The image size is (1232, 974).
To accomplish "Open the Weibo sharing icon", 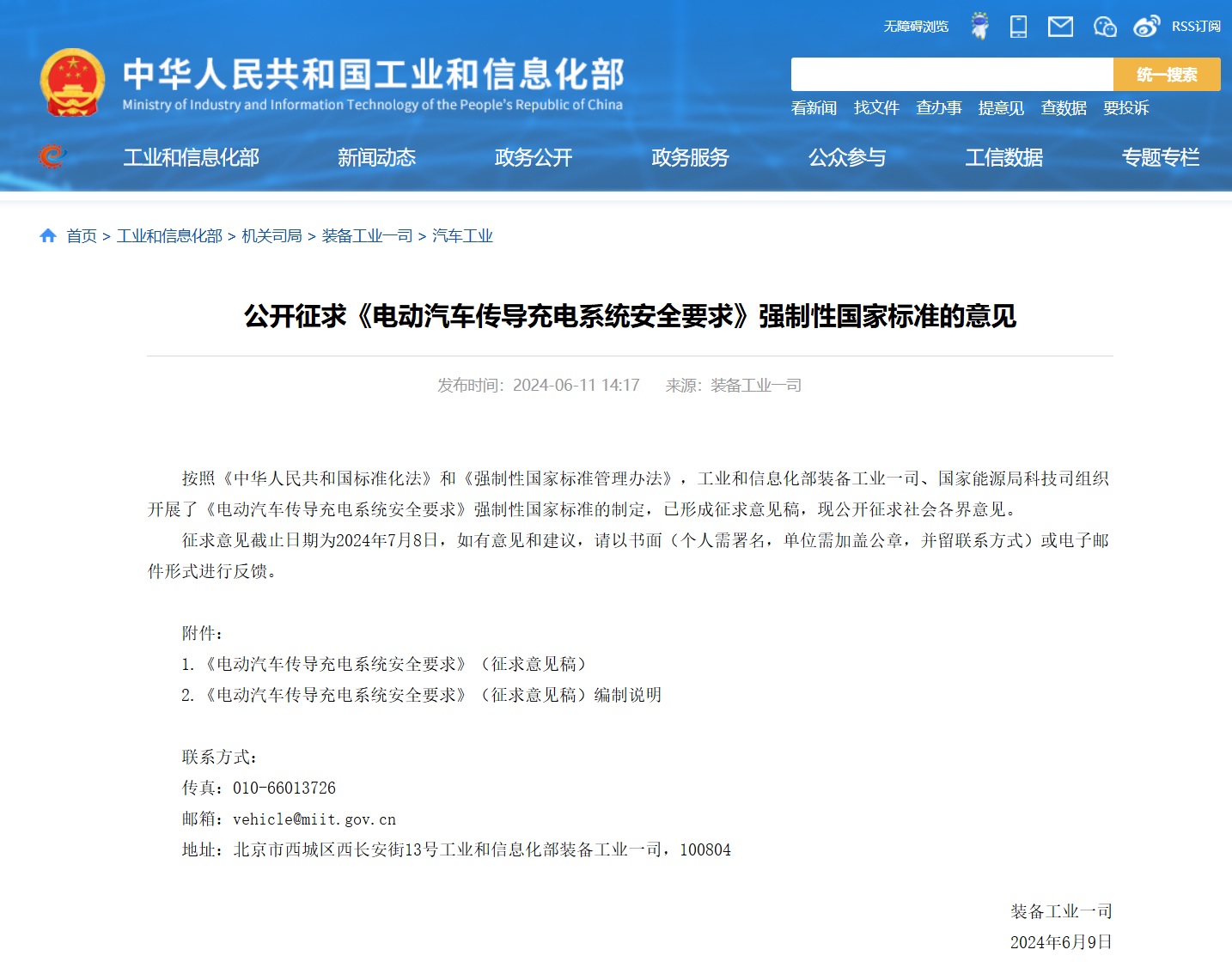I will [x=1146, y=27].
